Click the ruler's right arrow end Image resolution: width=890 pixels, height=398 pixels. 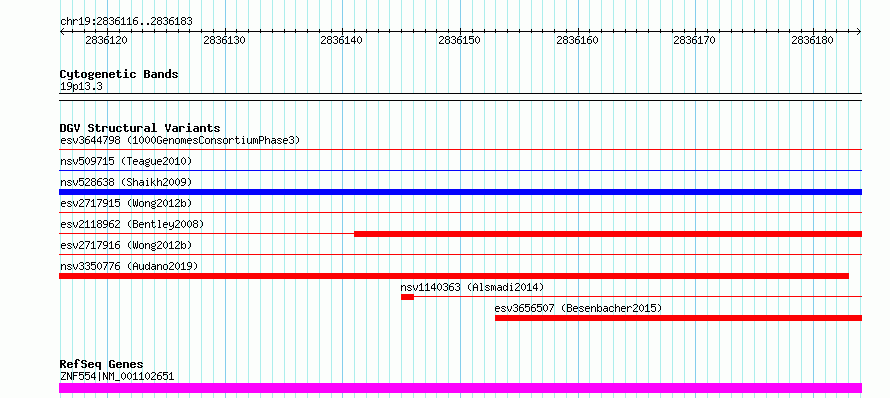click(x=859, y=32)
